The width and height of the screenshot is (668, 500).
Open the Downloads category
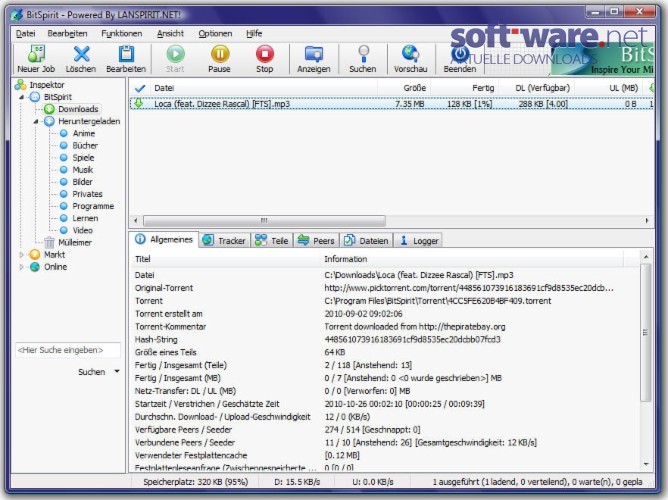tap(78, 109)
